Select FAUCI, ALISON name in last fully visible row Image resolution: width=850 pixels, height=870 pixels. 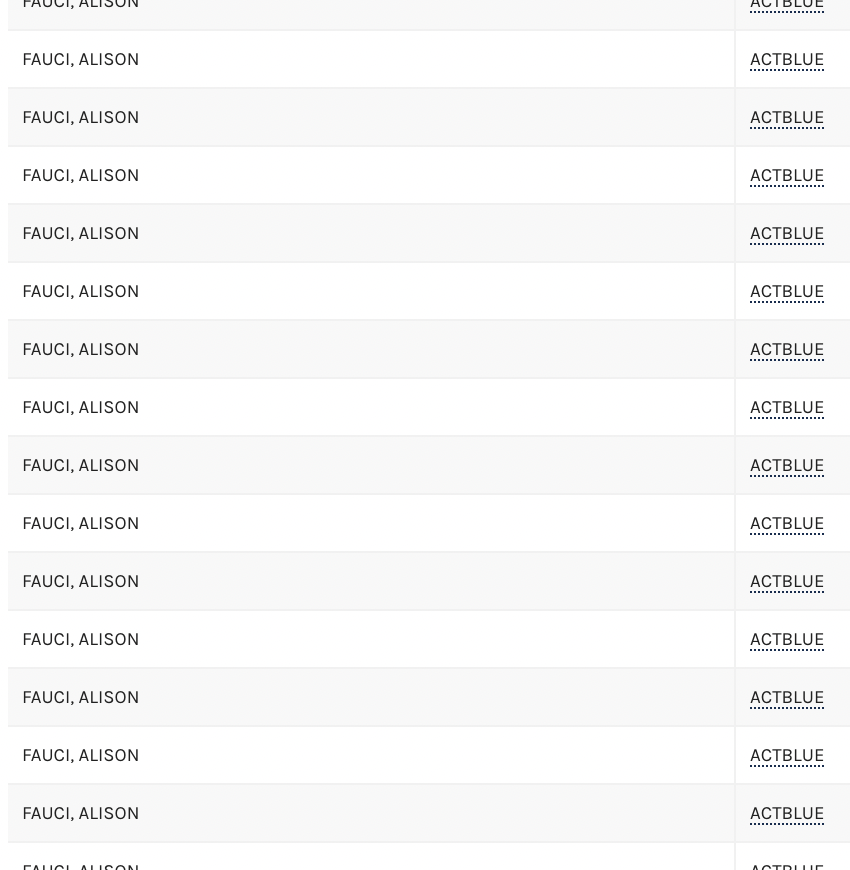(x=81, y=814)
